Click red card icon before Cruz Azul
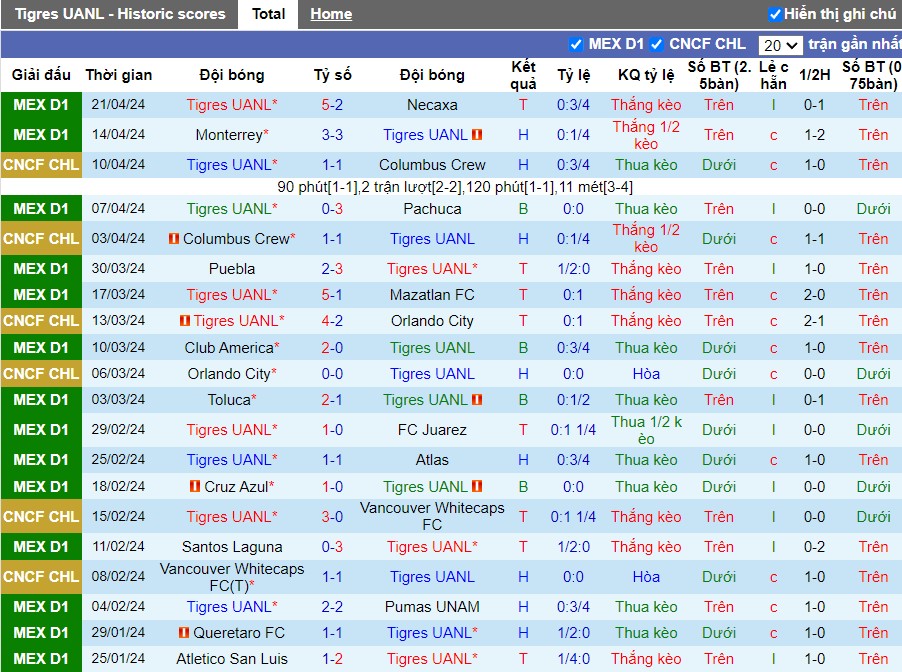 (x=195, y=486)
